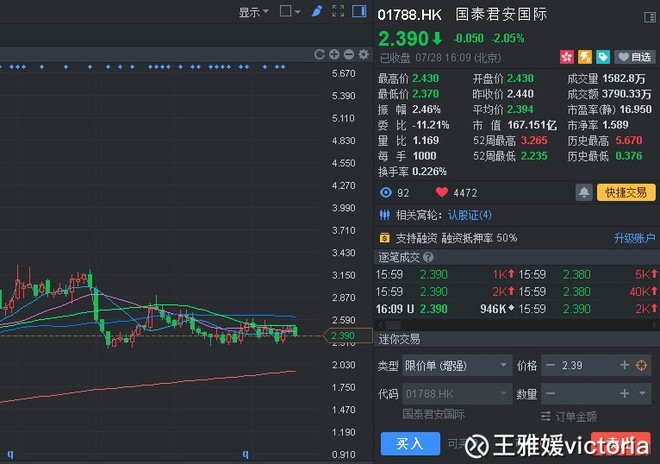Zoom in chart with plus circle icon
This screenshot has height=464, width=660.
coord(334,54)
